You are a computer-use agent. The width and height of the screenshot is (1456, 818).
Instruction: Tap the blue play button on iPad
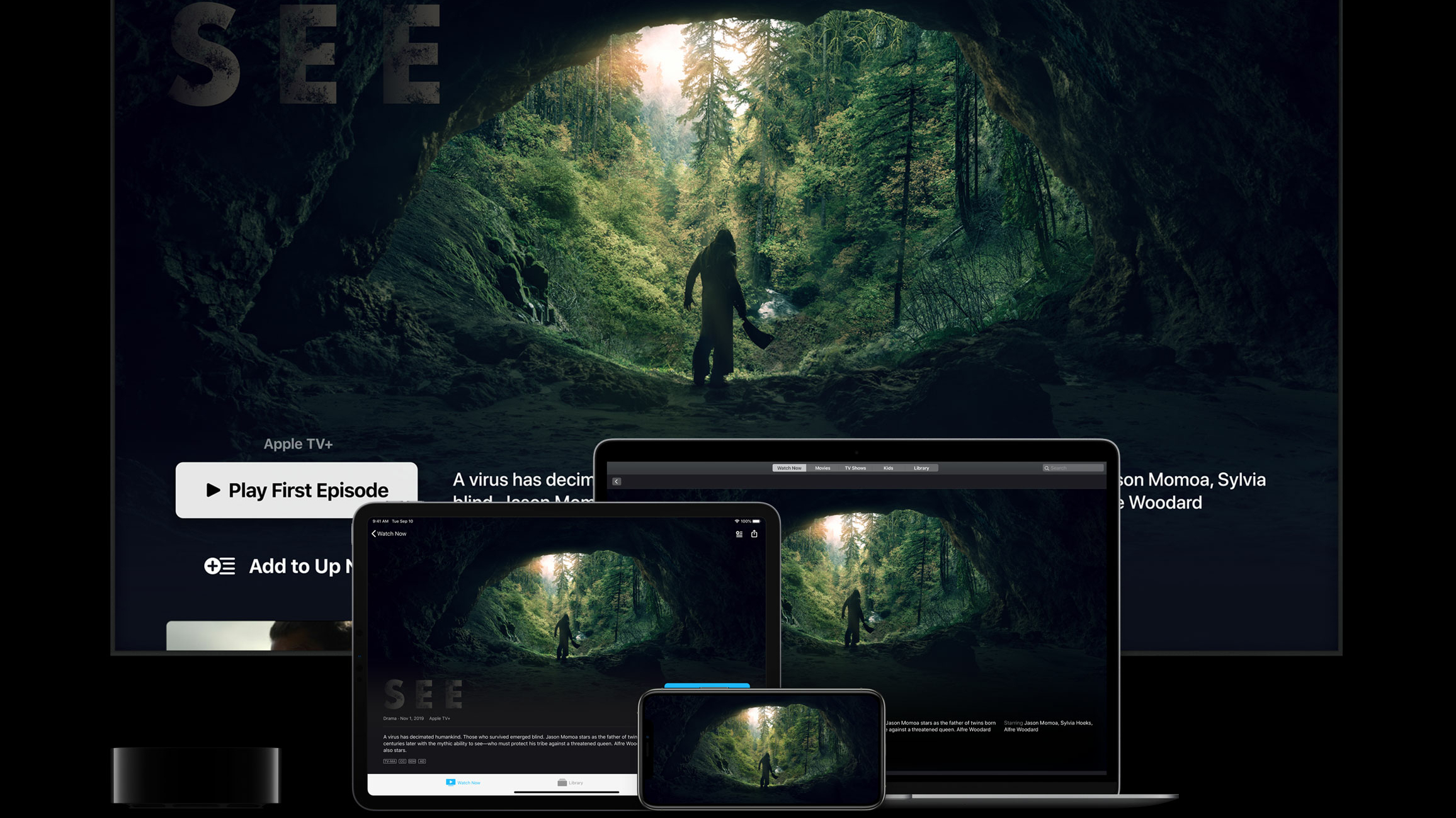(707, 685)
